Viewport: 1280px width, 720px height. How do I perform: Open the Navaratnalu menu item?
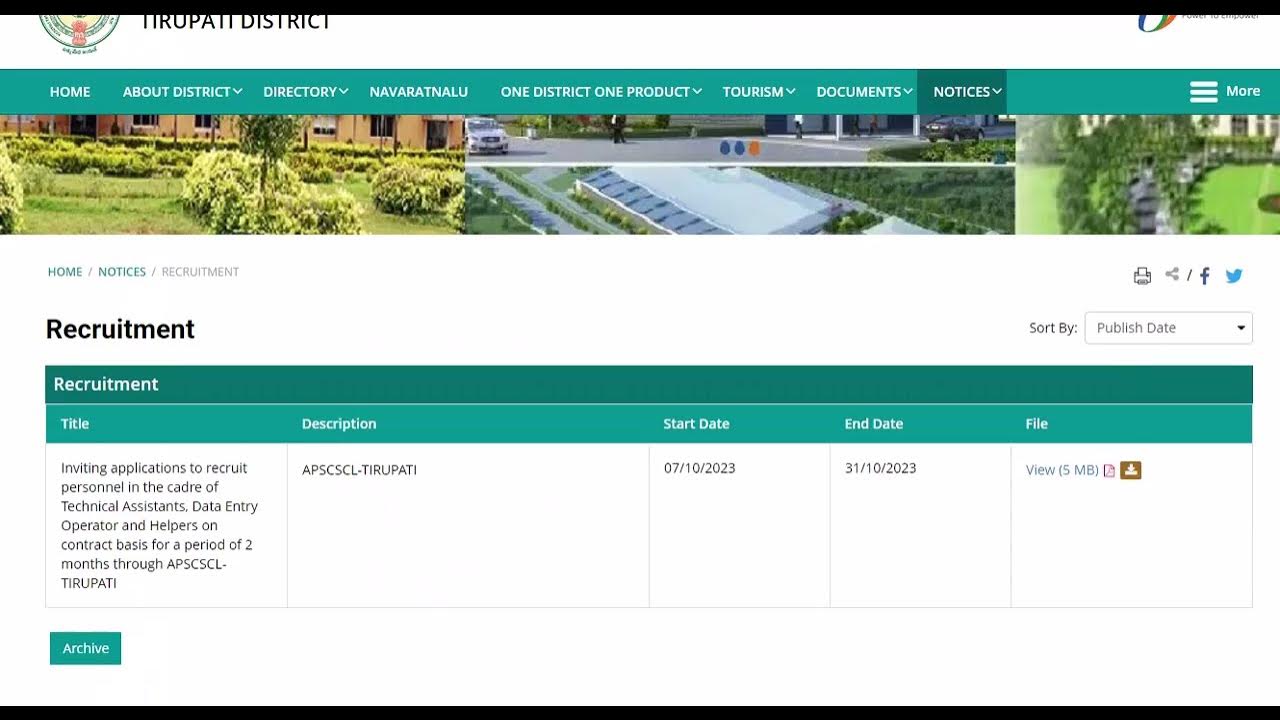tap(419, 92)
